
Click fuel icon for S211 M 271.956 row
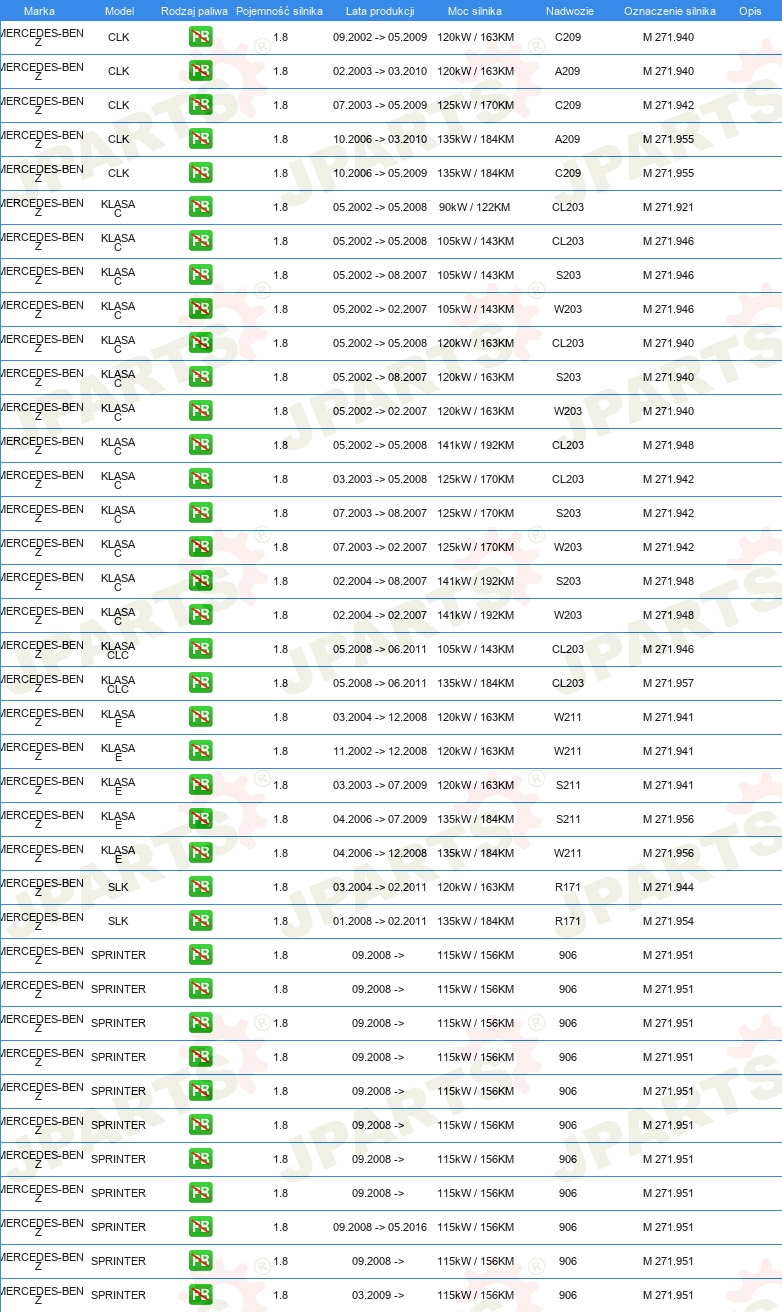[200, 820]
